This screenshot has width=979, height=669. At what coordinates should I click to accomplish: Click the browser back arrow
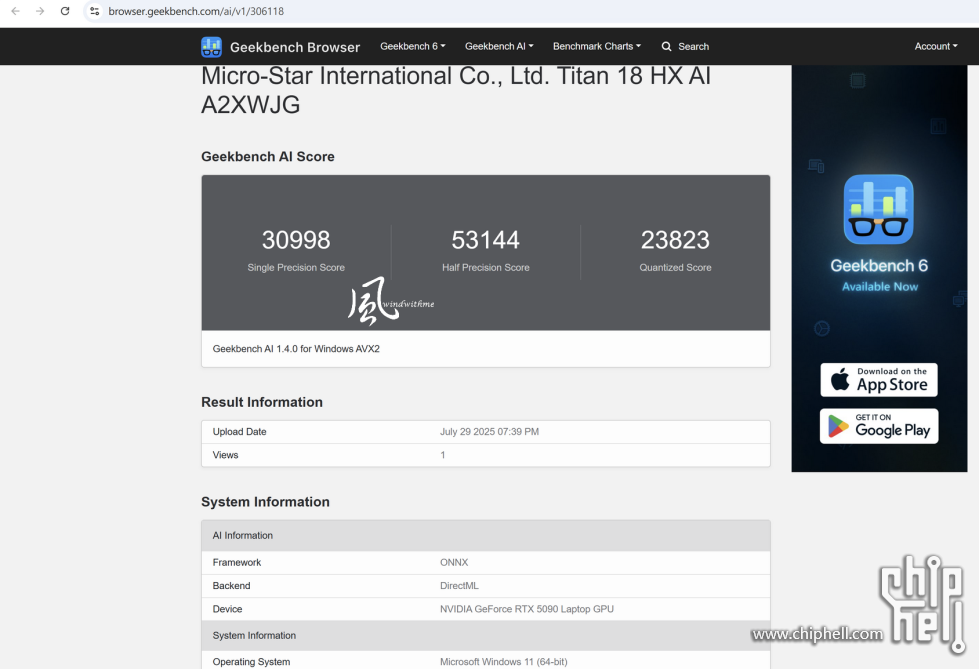pyautogui.click(x=16, y=11)
